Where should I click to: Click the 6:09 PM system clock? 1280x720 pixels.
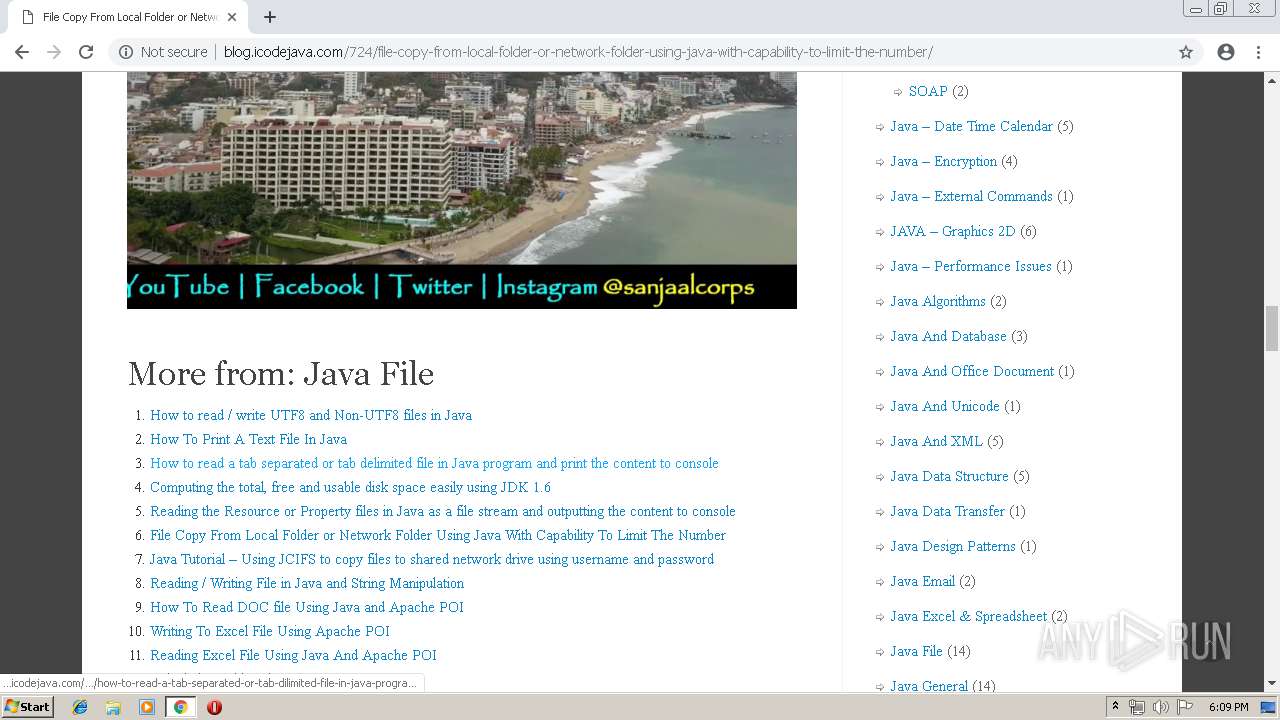point(1228,707)
